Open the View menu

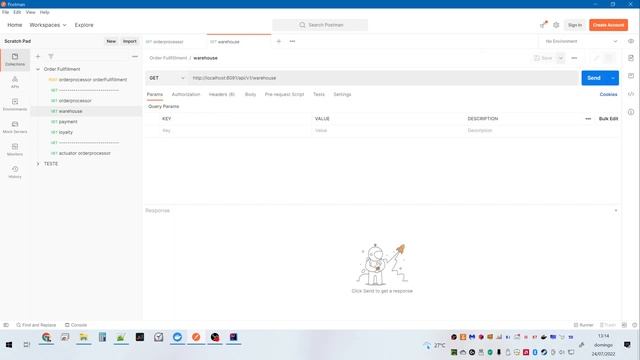point(31,12)
